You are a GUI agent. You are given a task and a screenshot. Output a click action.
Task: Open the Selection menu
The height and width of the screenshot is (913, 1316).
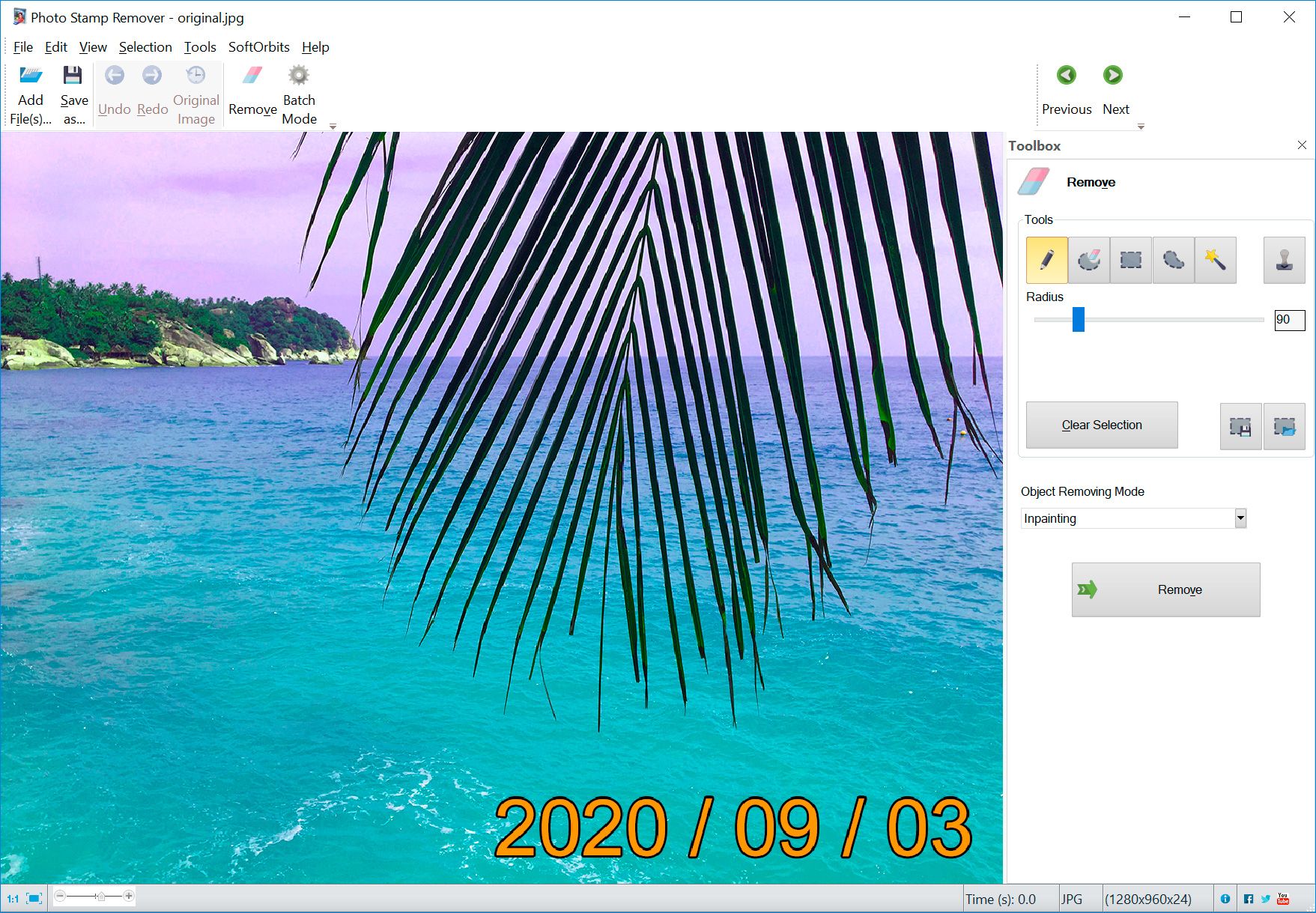[x=145, y=46]
